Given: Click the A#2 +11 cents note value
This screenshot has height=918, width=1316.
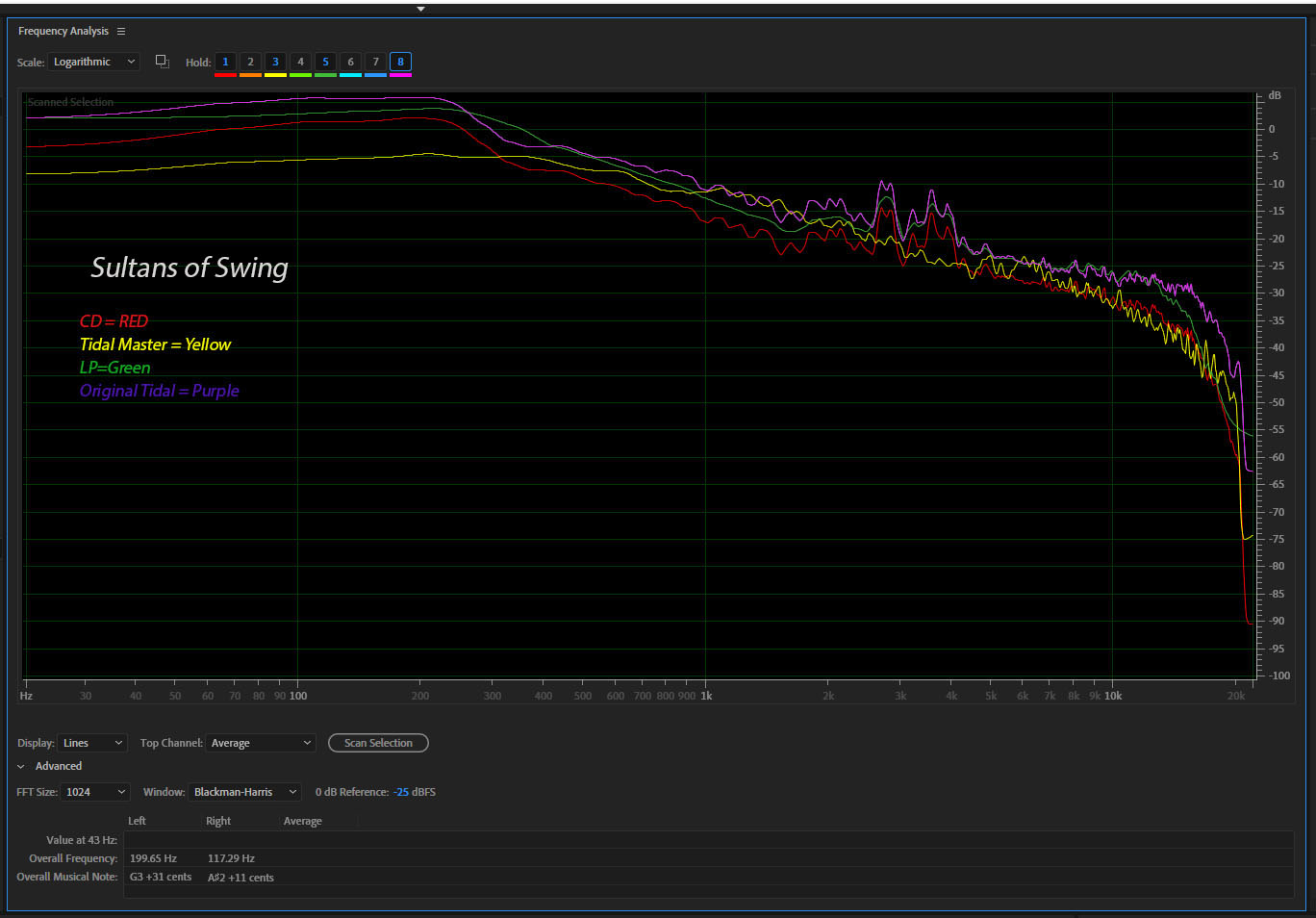Looking at the screenshot, I should pyautogui.click(x=240, y=878).
